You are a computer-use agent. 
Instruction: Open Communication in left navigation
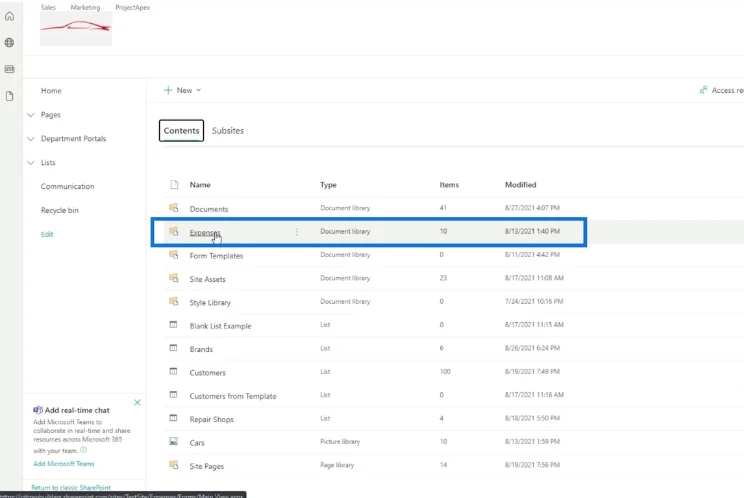(x=67, y=186)
